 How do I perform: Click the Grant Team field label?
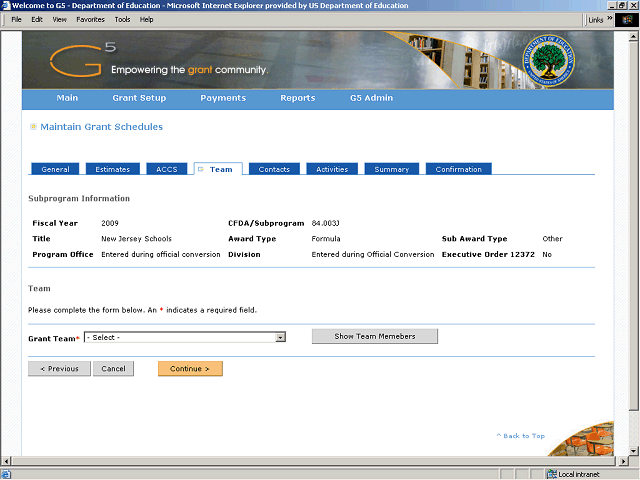tap(53, 338)
